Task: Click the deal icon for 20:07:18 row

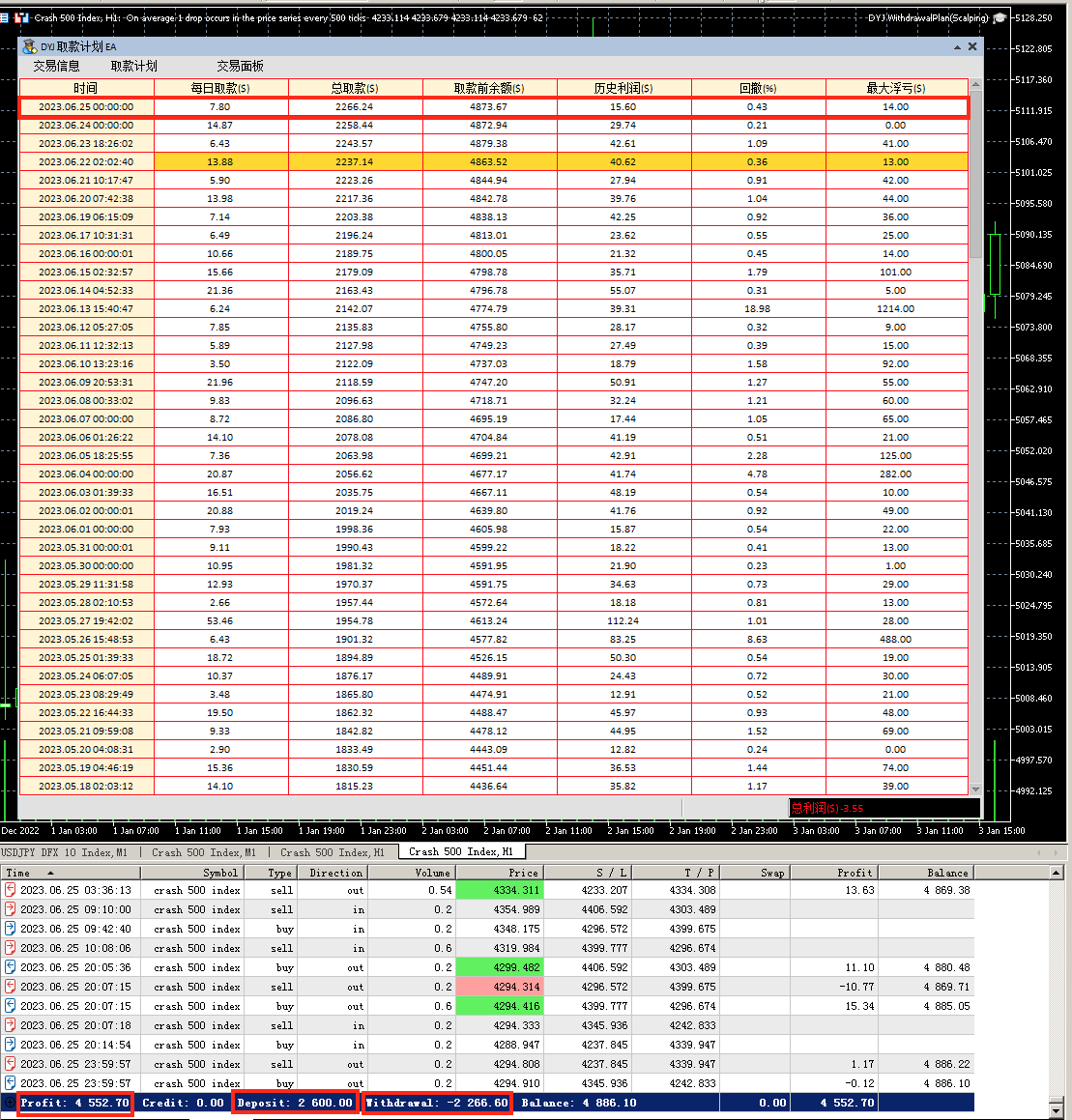Action: point(10,1025)
